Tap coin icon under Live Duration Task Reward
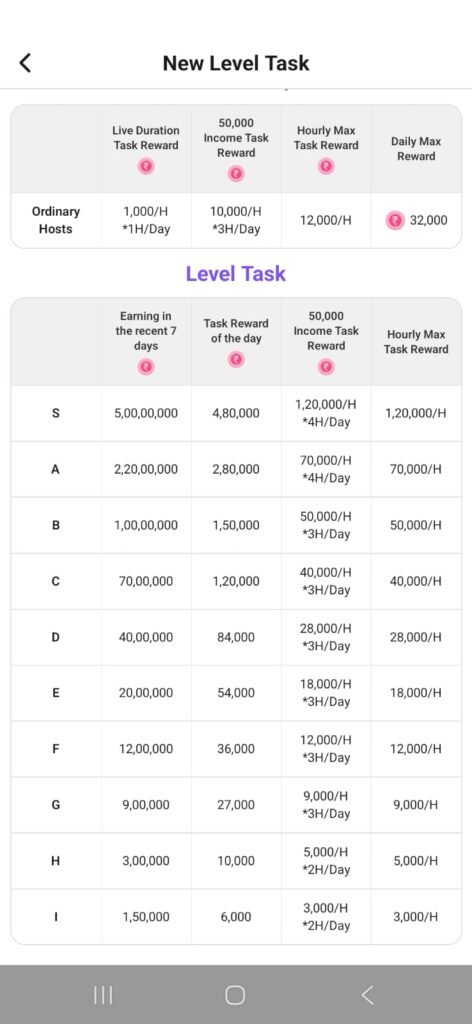The width and height of the screenshot is (472, 1024). [x=146, y=167]
